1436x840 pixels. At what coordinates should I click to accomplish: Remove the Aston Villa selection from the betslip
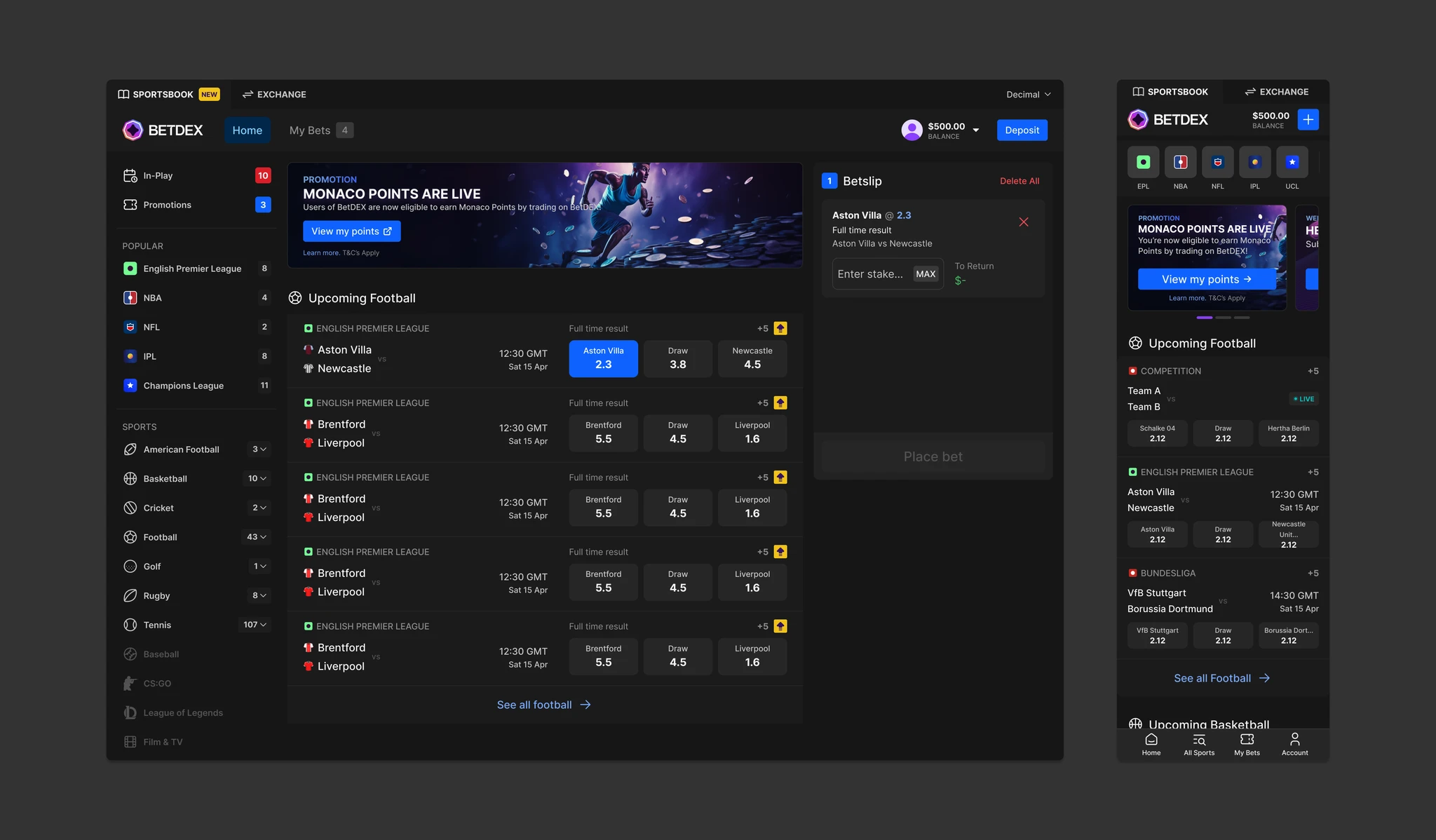(1024, 222)
